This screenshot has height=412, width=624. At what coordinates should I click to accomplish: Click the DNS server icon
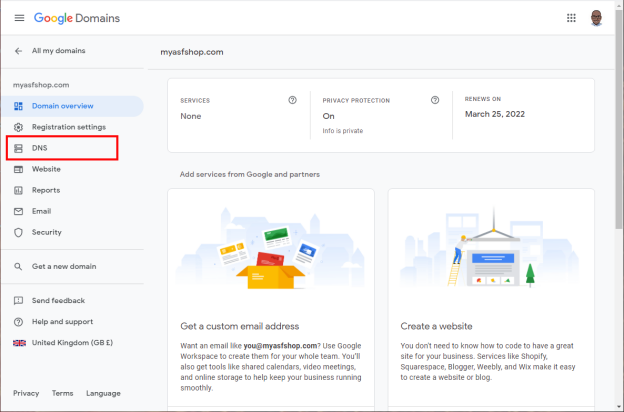click(x=18, y=148)
